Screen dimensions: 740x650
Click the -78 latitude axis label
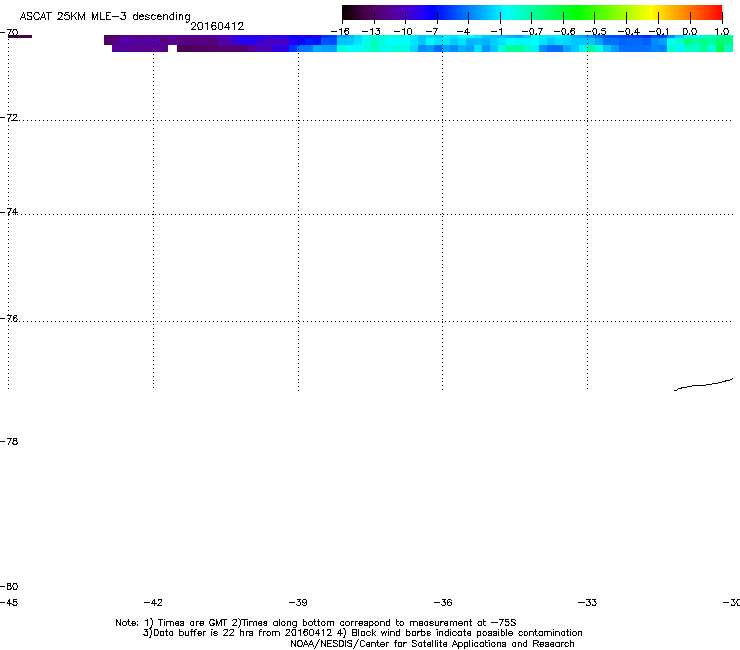[x=9, y=441]
